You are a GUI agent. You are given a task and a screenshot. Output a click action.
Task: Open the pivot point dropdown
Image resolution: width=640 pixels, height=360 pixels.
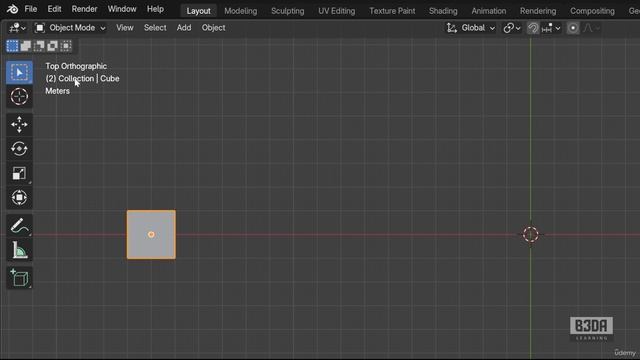pos(512,28)
